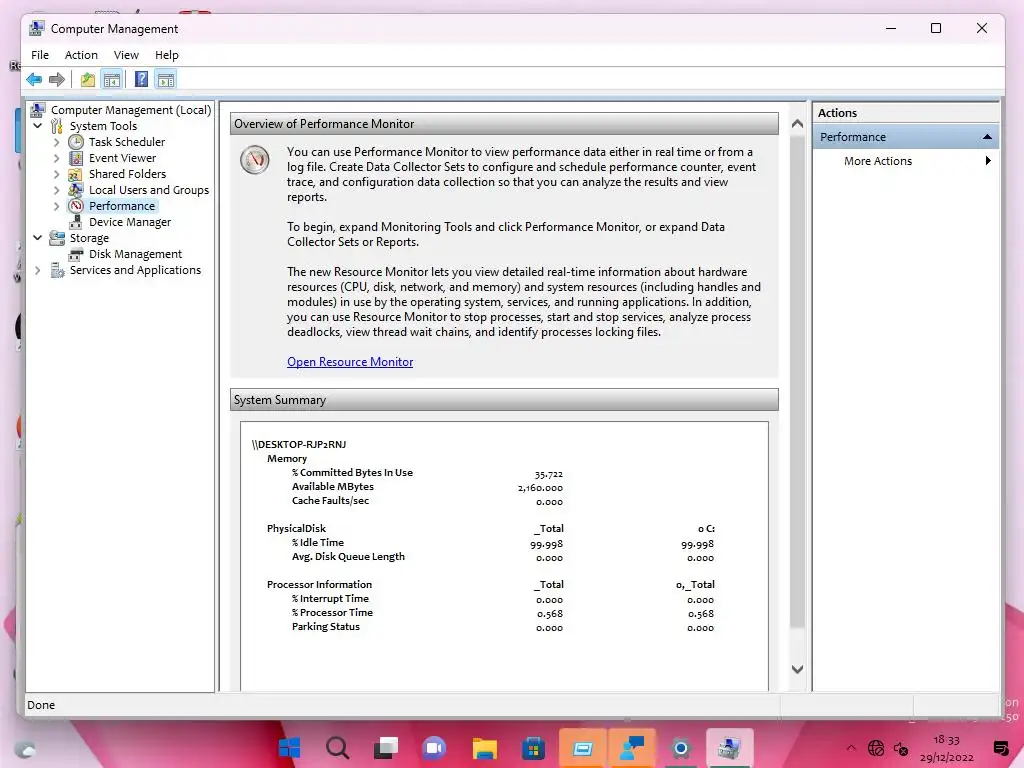Open File Explorer from the taskbar

(485, 748)
